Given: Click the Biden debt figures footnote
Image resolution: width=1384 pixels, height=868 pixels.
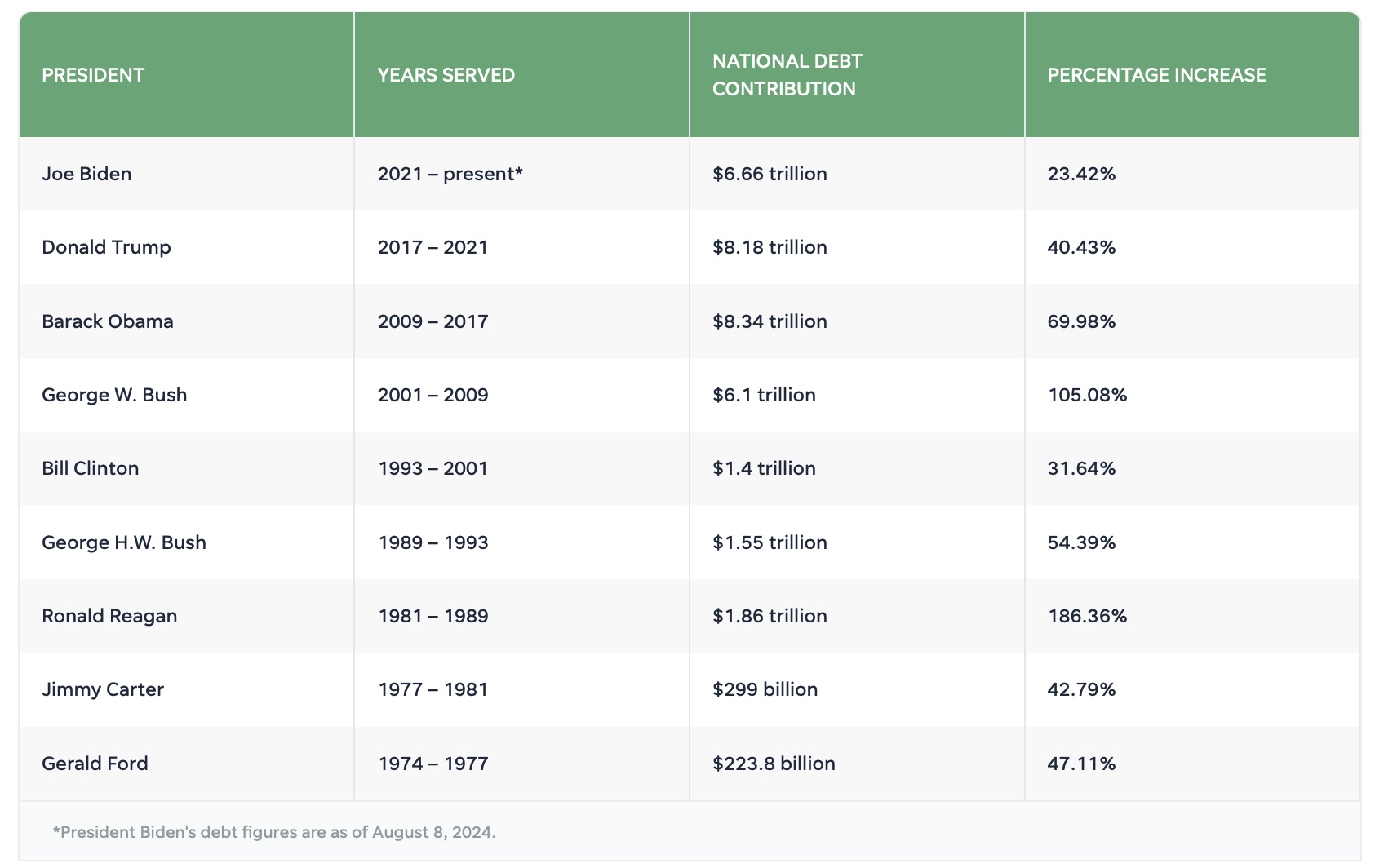Looking at the screenshot, I should [x=274, y=832].
